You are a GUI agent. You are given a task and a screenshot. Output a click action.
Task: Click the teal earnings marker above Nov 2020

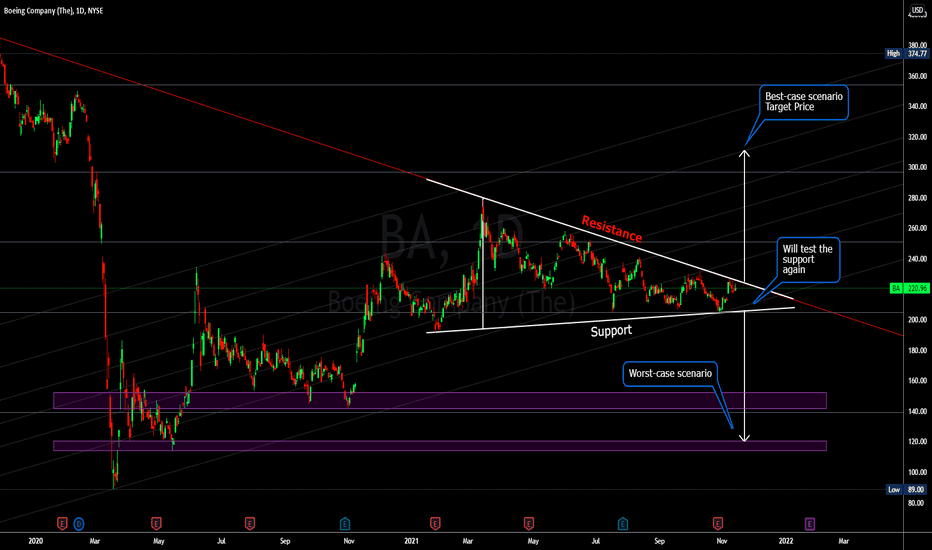[345, 524]
